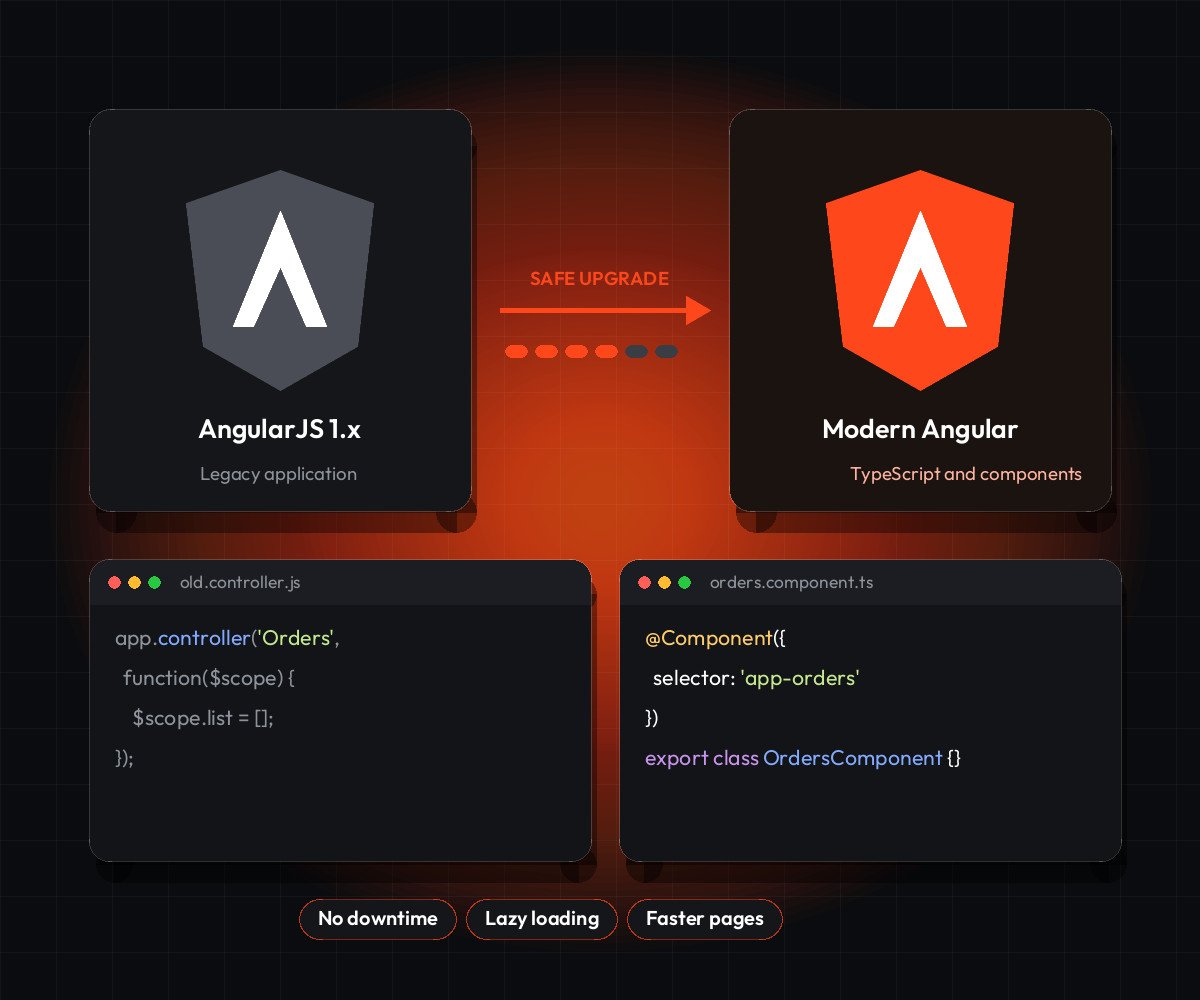Screen dimensions: 1200x1000
Task: Click the AngularJS 1.x heading
Action: tap(280, 429)
